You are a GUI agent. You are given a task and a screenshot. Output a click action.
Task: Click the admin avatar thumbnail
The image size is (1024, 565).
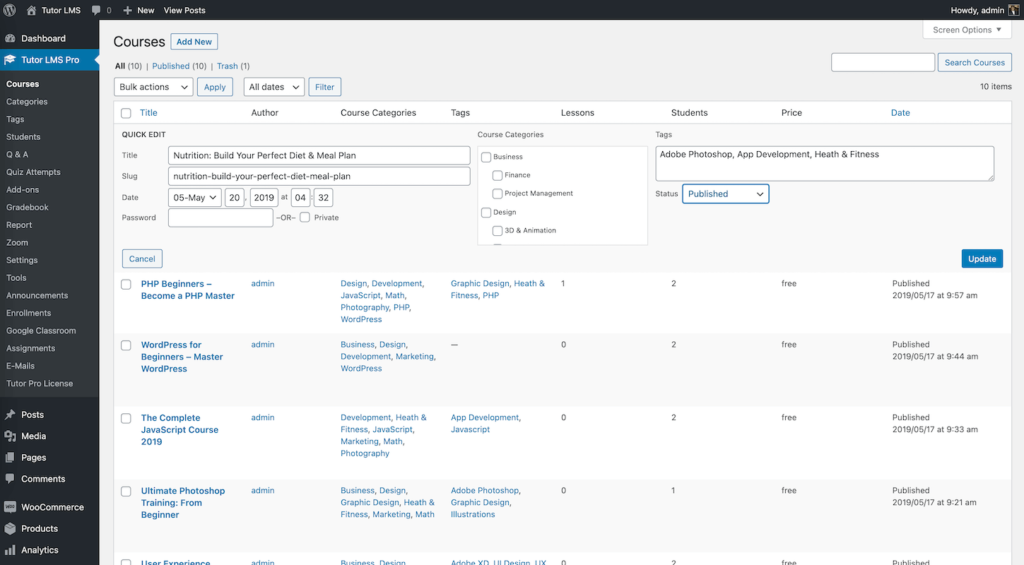1014,10
